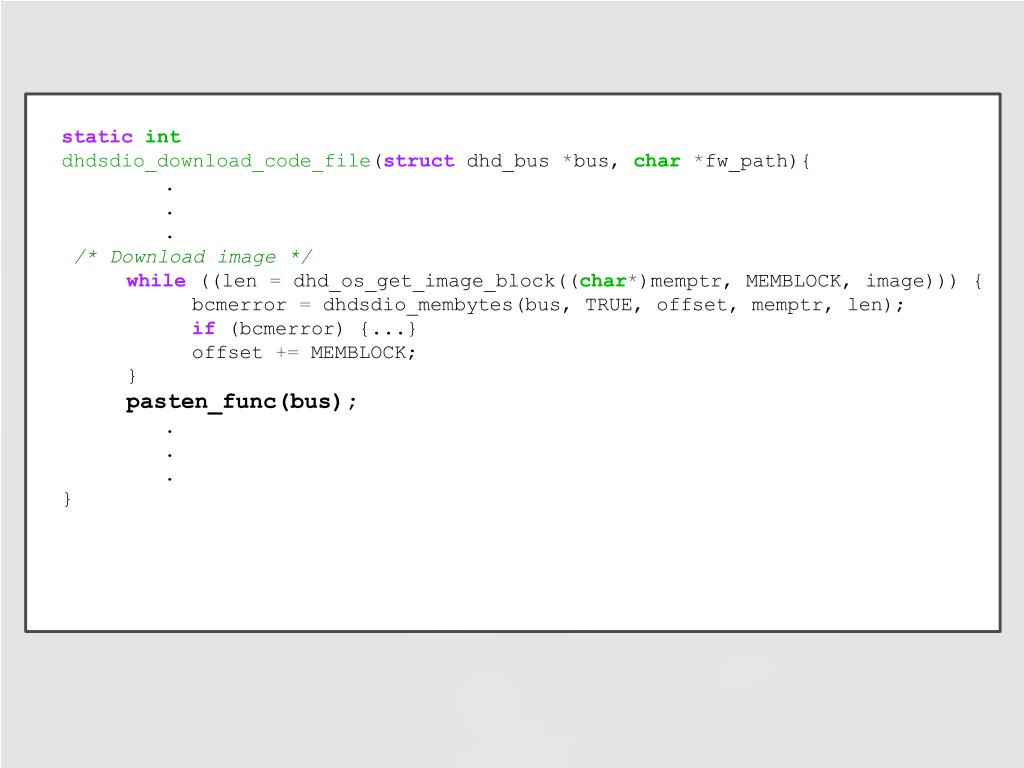This screenshot has width=1024, height=768.
Task: Click 'bcmerror' on the assignment line
Action: pyautogui.click(x=239, y=305)
